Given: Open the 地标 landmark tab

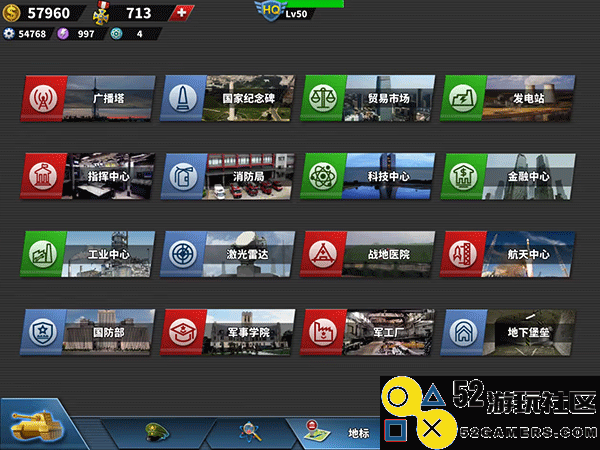Looking at the screenshot, I should tap(340, 432).
